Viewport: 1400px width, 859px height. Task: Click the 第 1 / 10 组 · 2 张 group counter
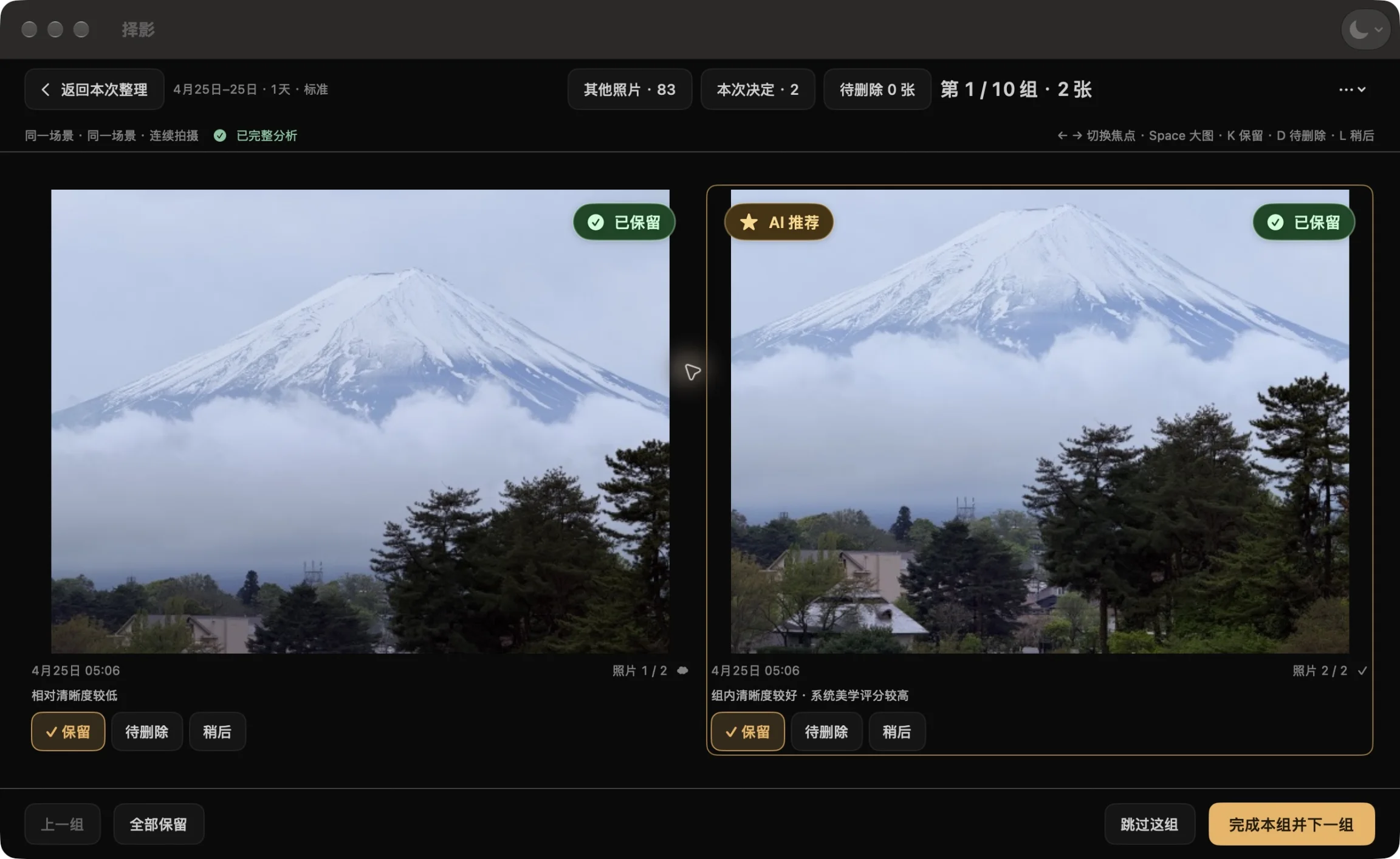pyautogui.click(x=1016, y=89)
